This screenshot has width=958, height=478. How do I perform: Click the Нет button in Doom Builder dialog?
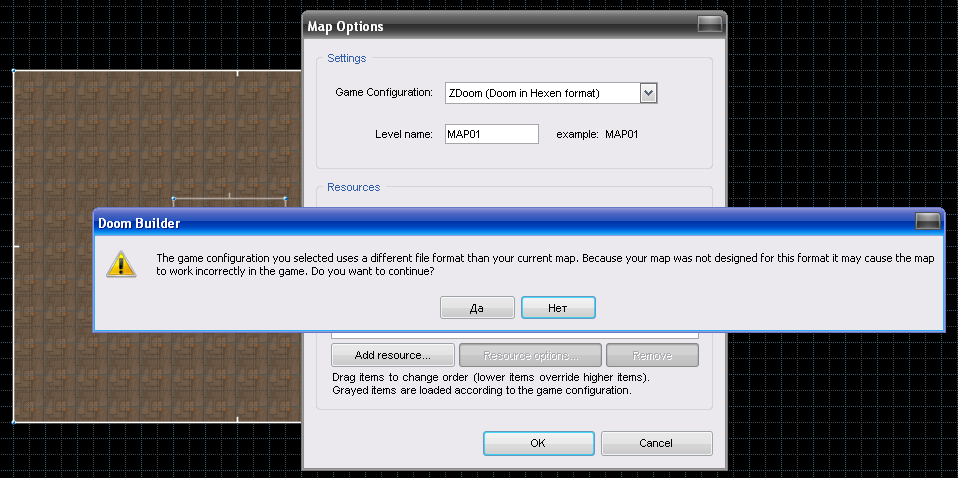558,307
